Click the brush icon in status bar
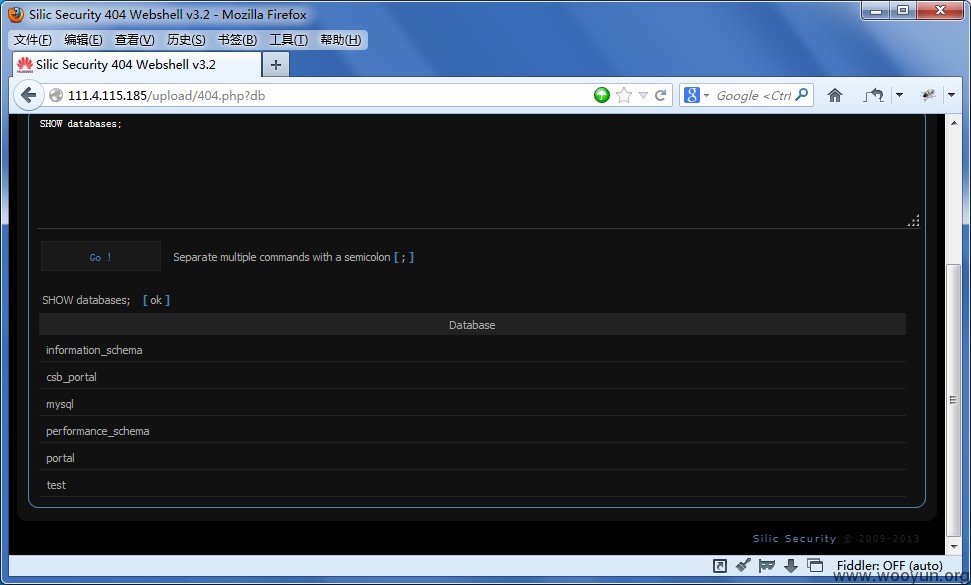Viewport: 971px width, 585px height. (x=743, y=565)
